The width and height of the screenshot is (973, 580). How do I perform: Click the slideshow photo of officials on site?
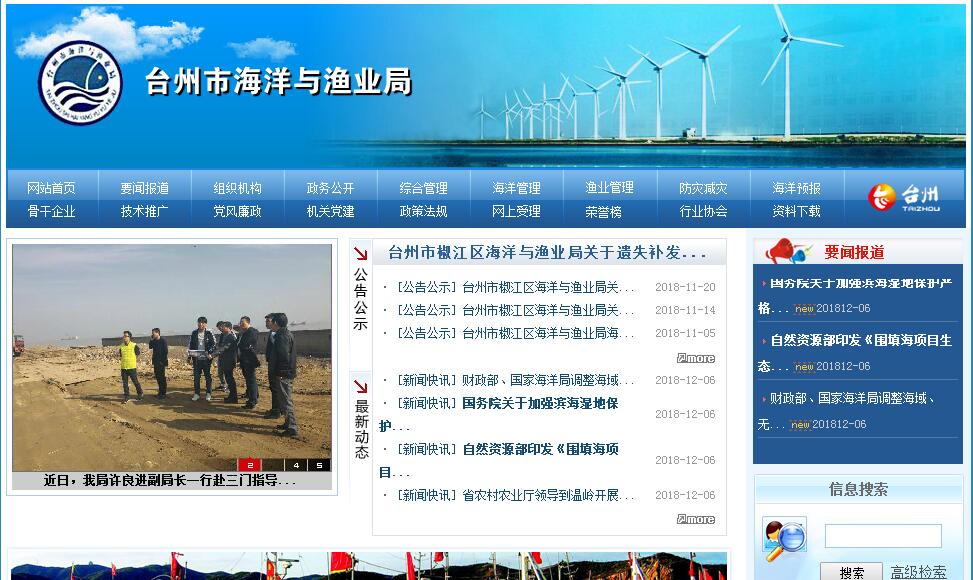tap(172, 357)
